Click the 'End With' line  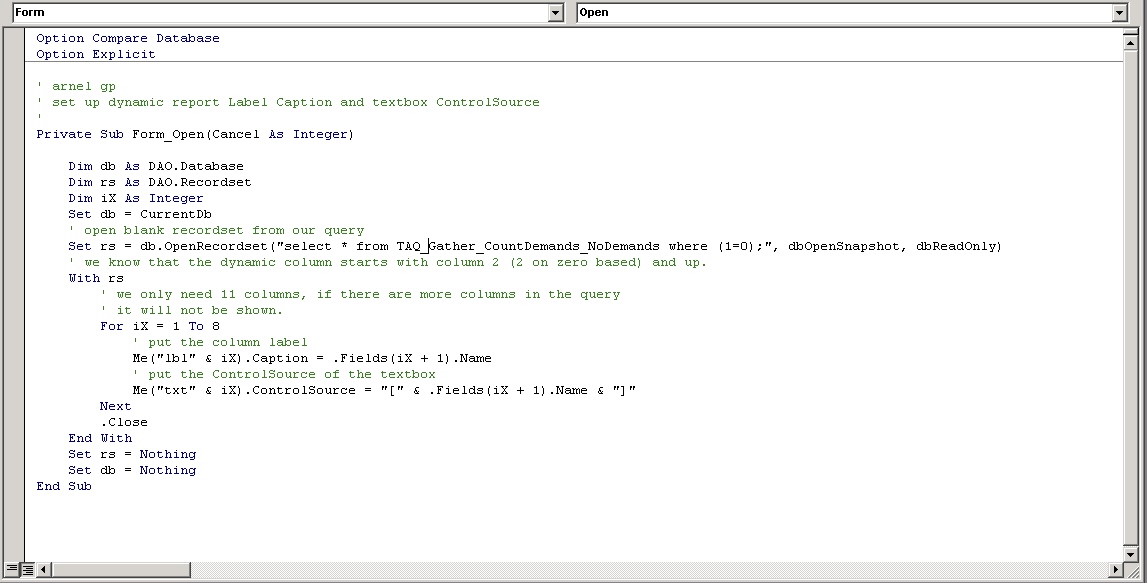pyautogui.click(x=100, y=439)
